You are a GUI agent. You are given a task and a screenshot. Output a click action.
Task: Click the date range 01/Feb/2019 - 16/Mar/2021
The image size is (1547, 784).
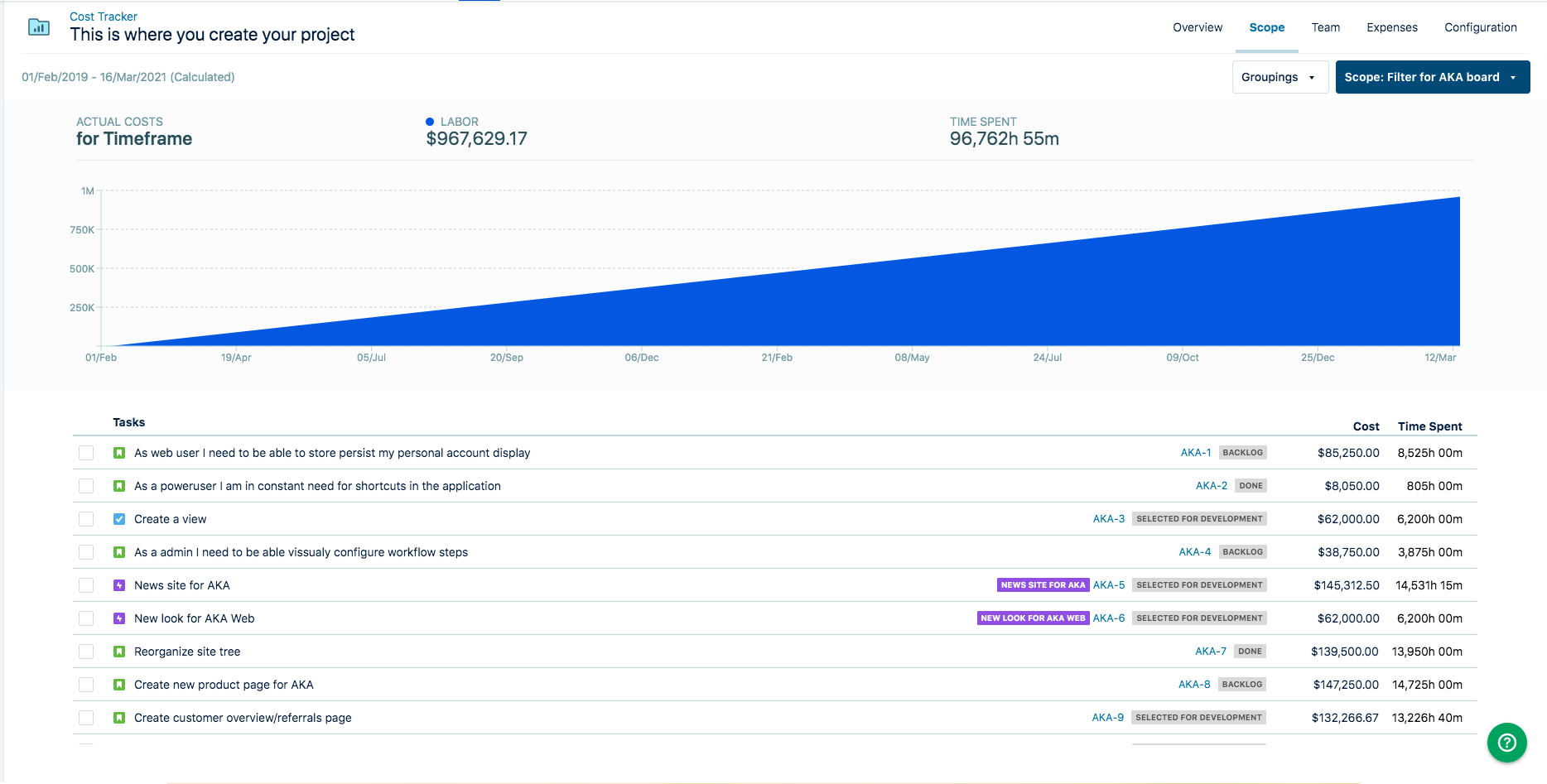click(x=128, y=77)
